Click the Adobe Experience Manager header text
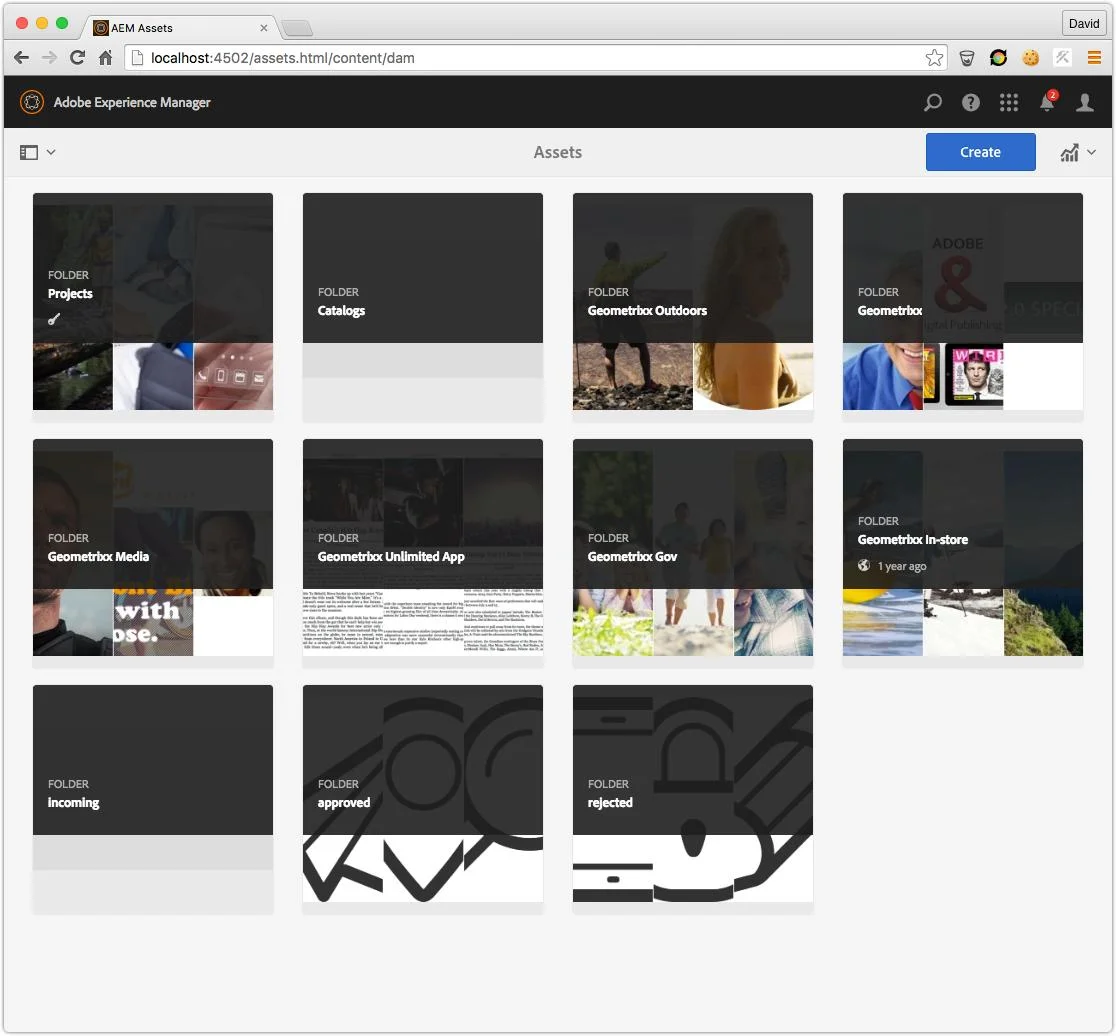 (x=132, y=102)
